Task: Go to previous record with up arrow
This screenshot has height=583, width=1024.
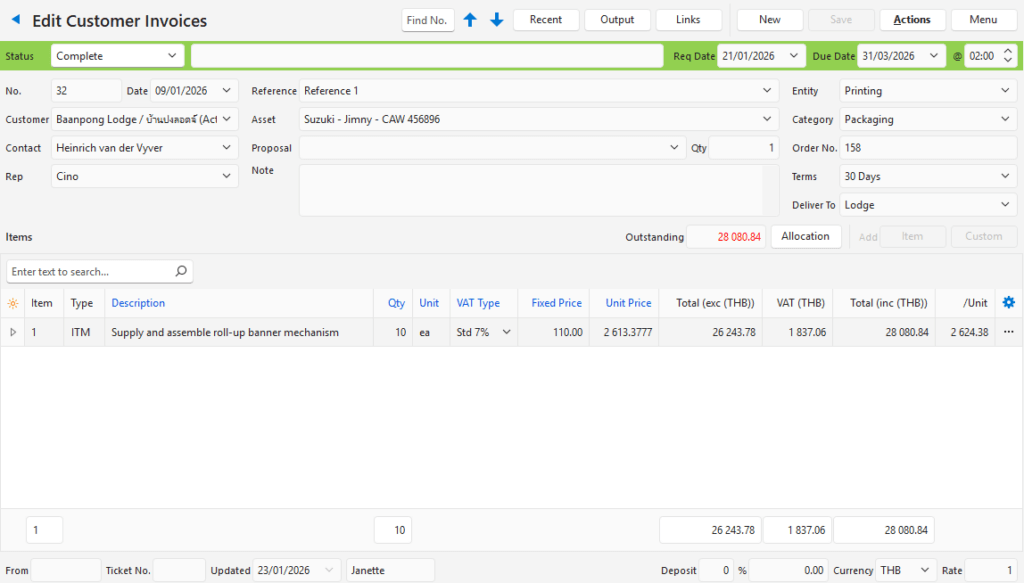Action: [x=470, y=20]
